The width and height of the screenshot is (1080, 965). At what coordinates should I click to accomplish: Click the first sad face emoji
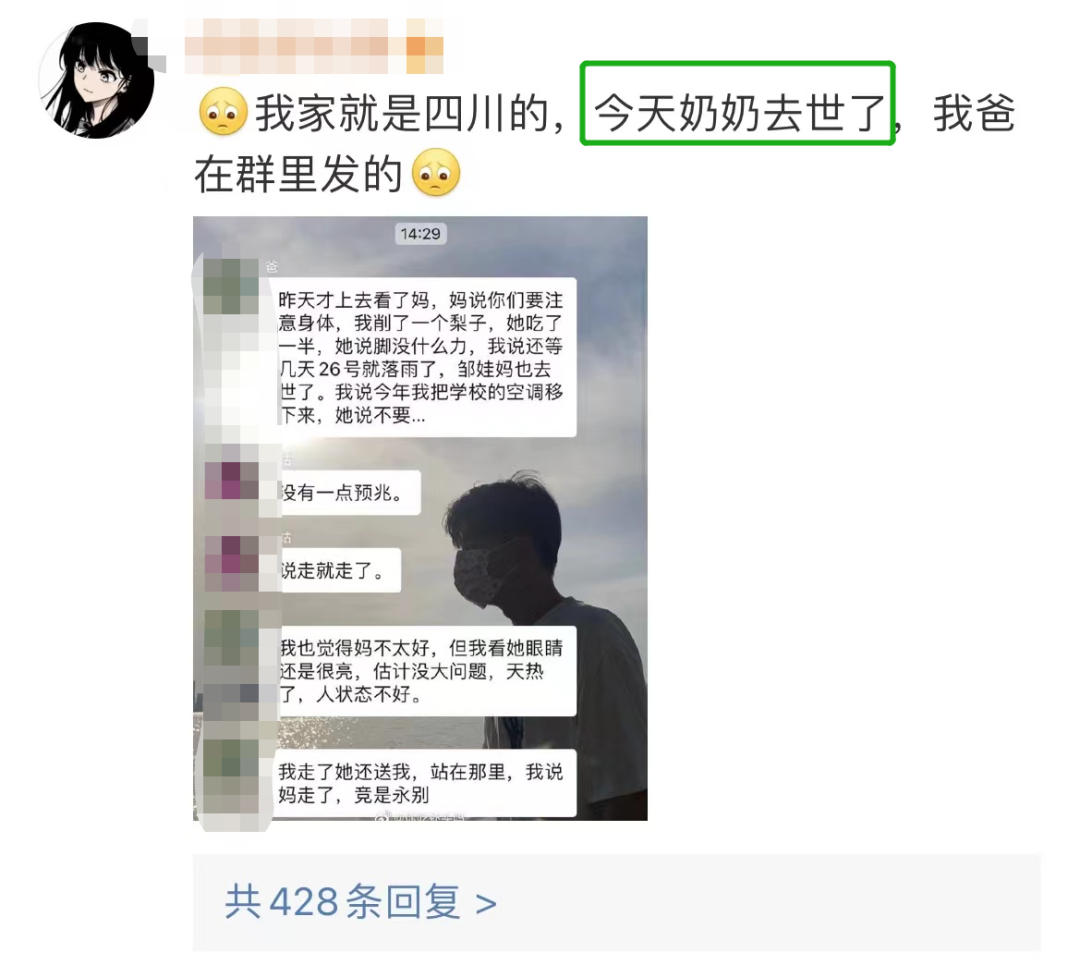(223, 112)
